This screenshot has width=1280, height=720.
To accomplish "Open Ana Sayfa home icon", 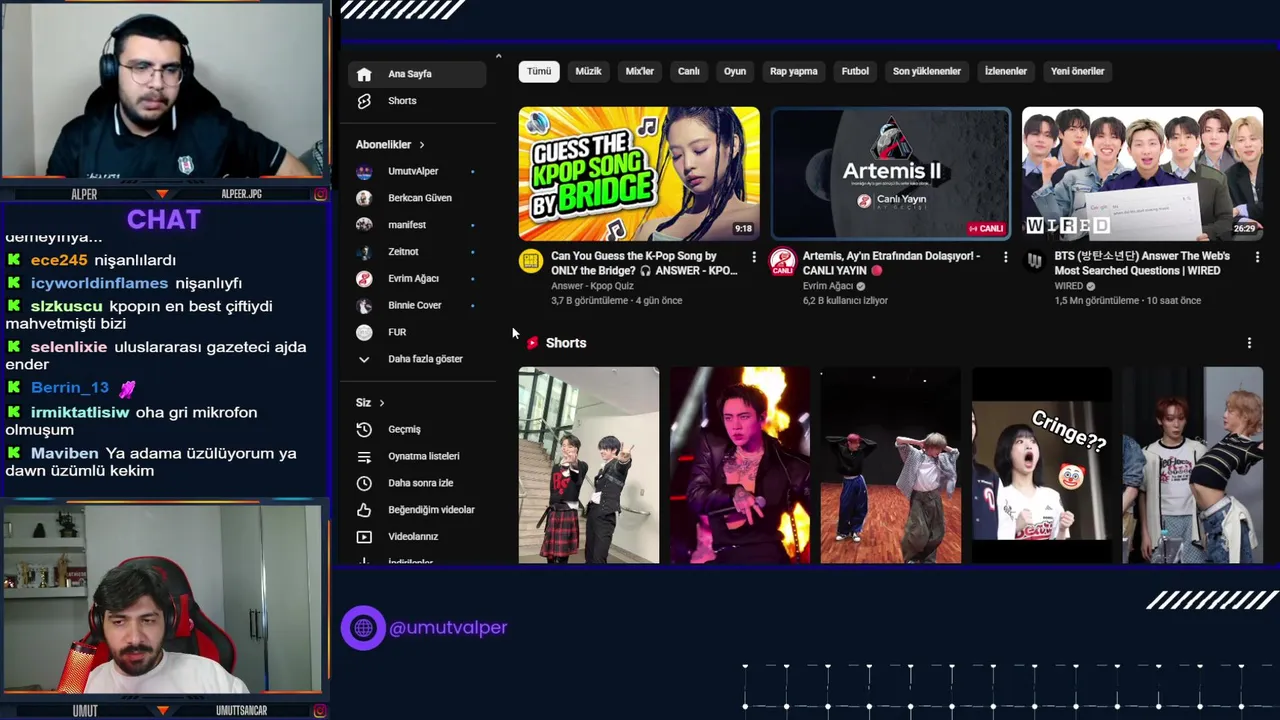I will point(364,74).
